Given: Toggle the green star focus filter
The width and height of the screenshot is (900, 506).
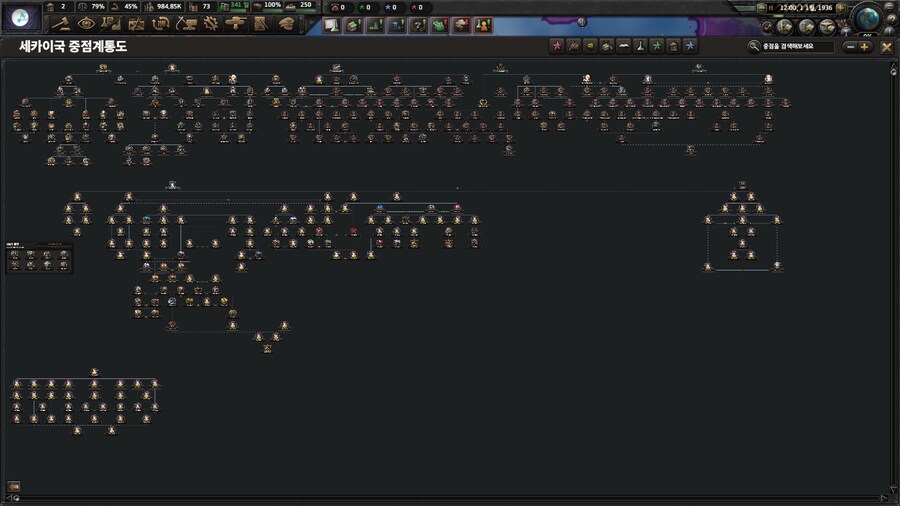Looking at the screenshot, I should coord(657,46).
